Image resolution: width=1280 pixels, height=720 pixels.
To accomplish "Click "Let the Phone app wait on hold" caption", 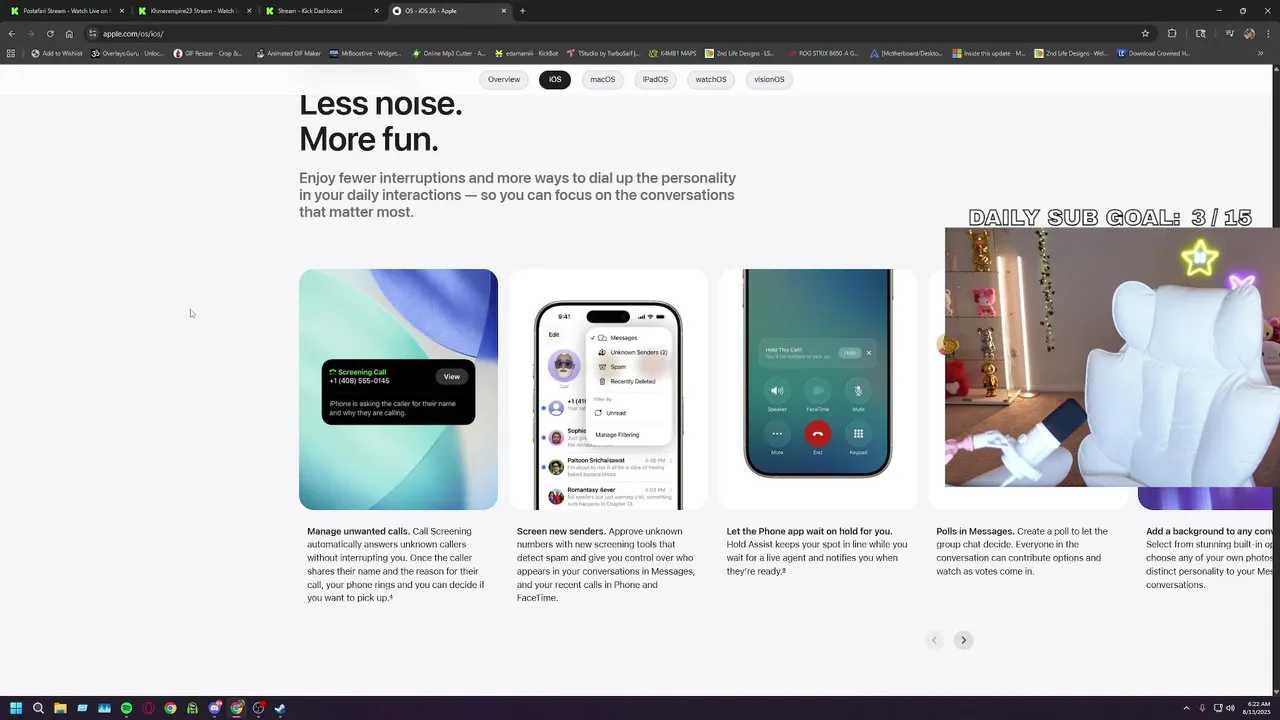I will [809, 532].
